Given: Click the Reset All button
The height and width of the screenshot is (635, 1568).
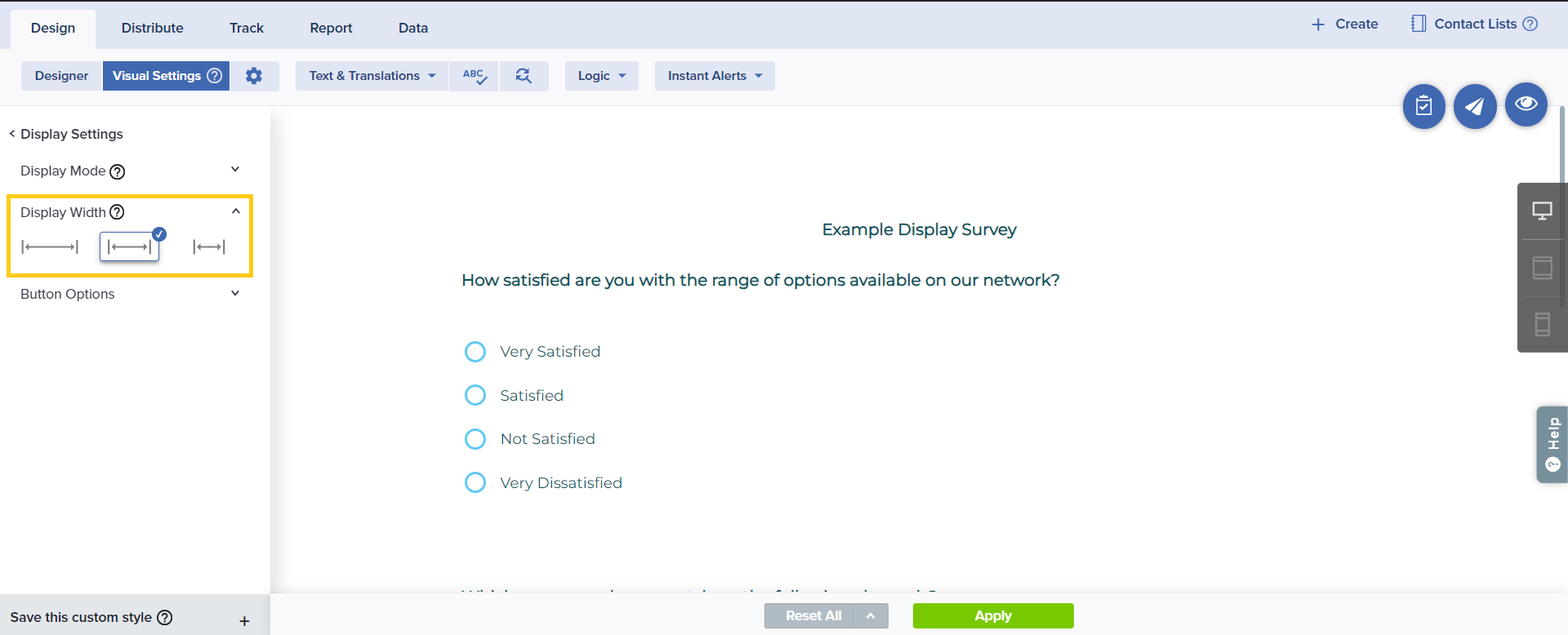Looking at the screenshot, I should [x=813, y=615].
